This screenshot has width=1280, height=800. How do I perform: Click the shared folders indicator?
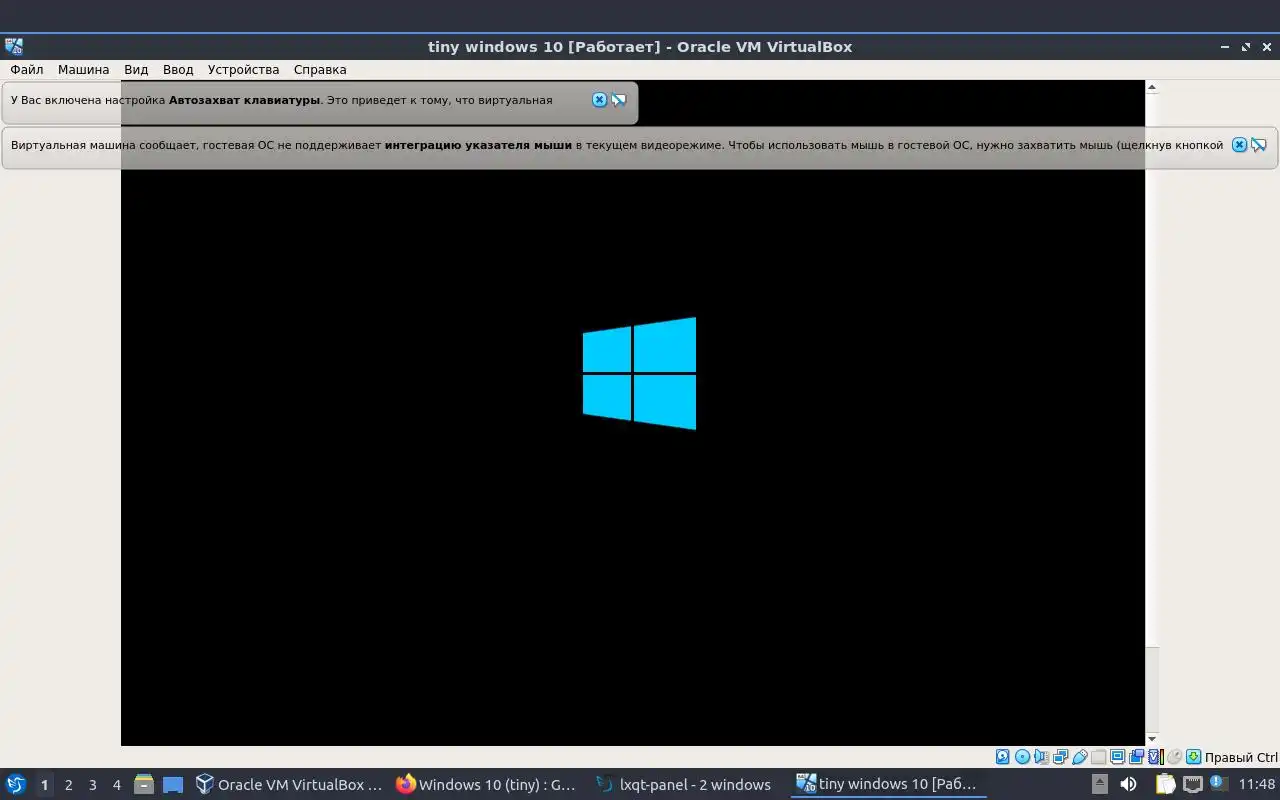click(1098, 757)
